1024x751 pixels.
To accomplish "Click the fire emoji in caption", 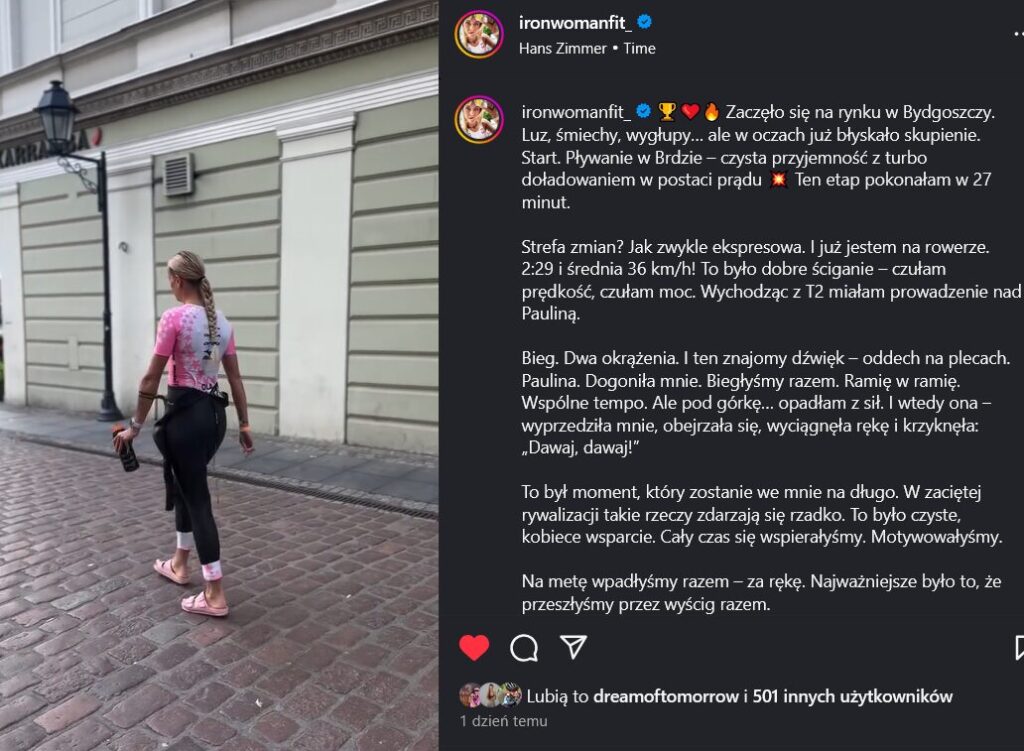I will coord(711,112).
